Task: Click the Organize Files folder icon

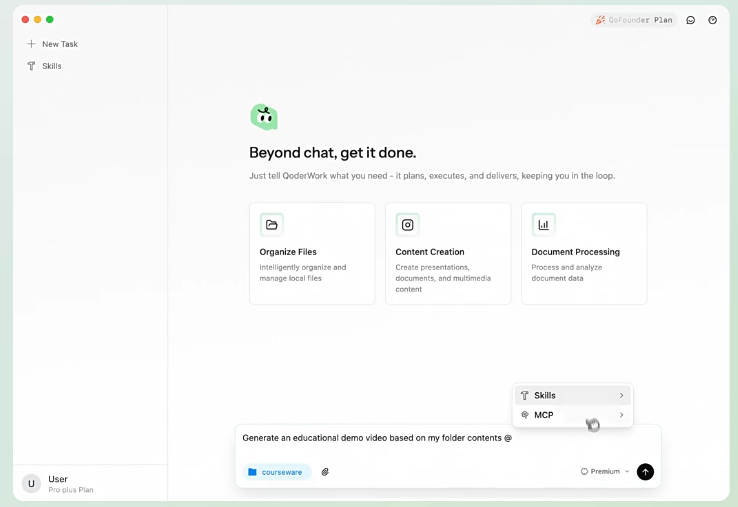Action: [272, 225]
